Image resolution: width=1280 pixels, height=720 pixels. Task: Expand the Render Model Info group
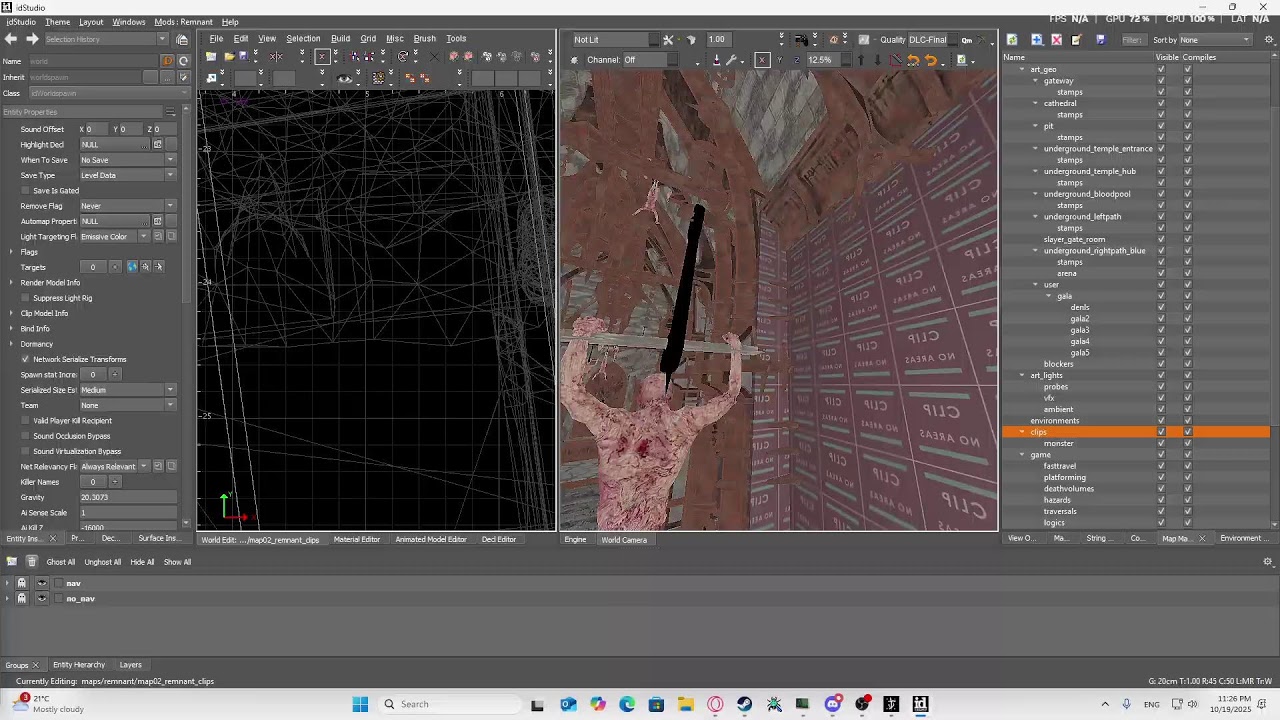pyautogui.click(x=11, y=283)
